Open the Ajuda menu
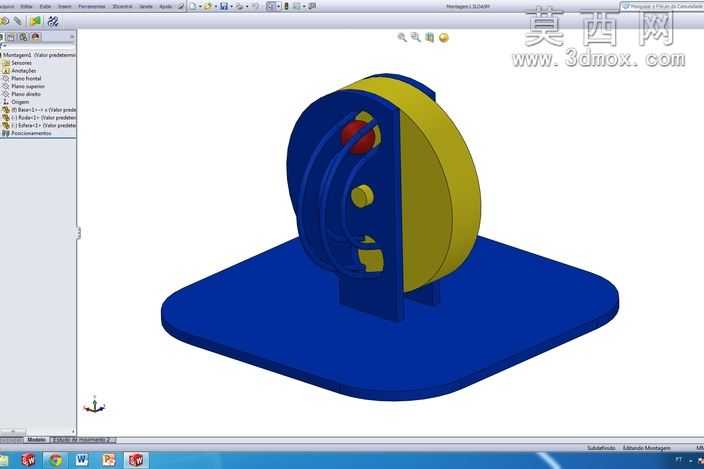 [x=166, y=7]
